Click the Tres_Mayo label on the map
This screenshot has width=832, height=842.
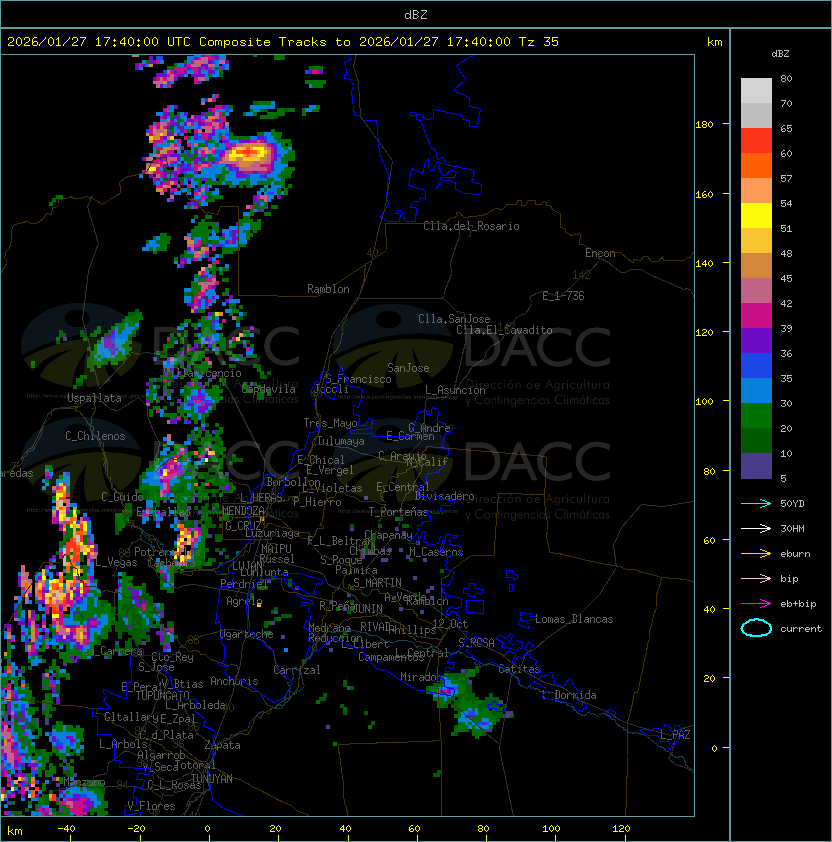(330, 423)
